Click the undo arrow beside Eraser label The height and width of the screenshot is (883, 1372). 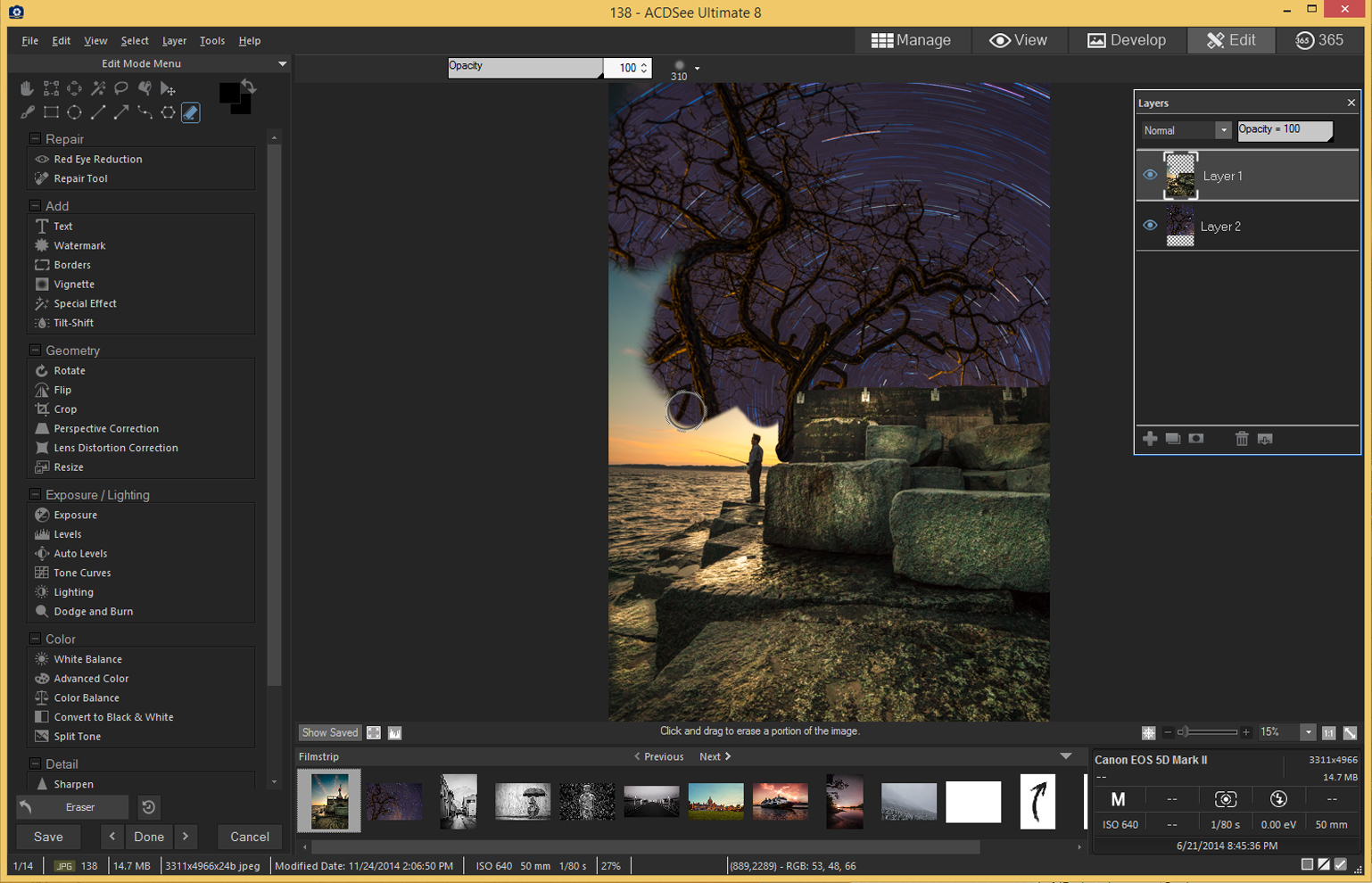(x=27, y=807)
